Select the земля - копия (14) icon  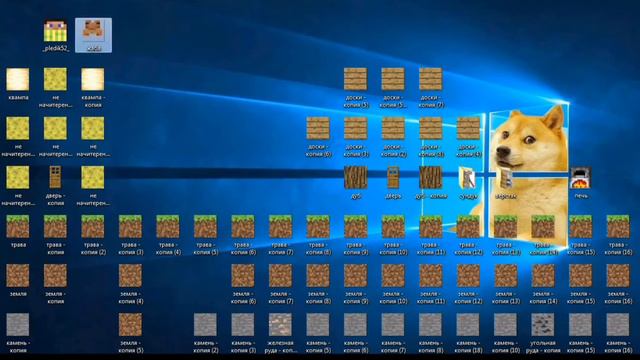543,275
